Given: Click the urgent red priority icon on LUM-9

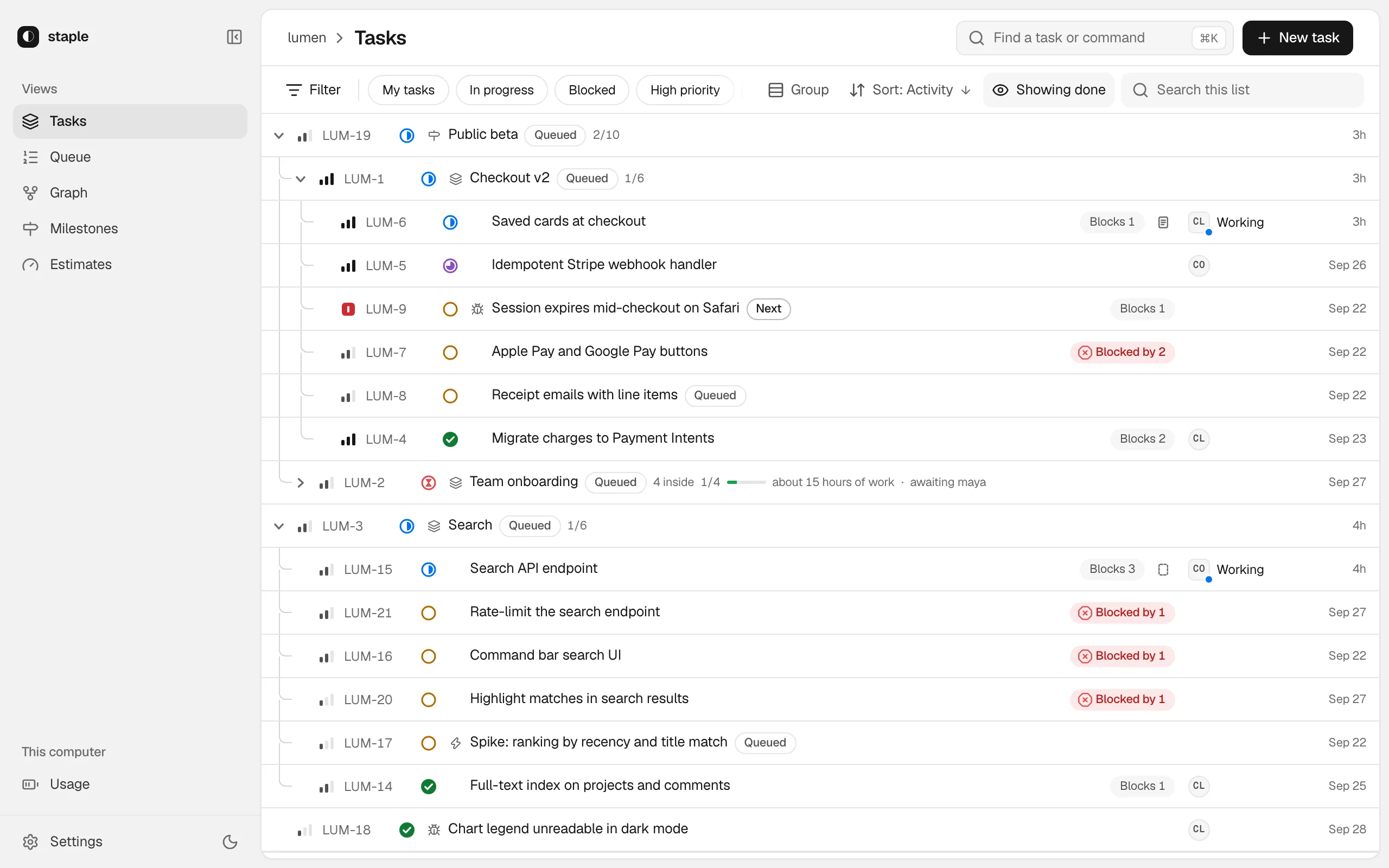Looking at the screenshot, I should (x=348, y=309).
